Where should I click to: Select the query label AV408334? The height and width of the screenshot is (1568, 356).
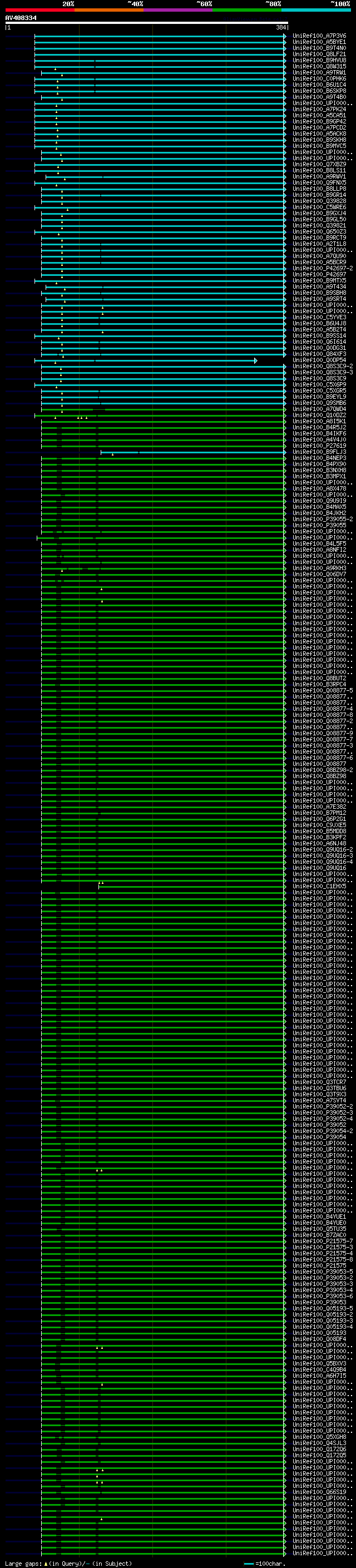21,18
